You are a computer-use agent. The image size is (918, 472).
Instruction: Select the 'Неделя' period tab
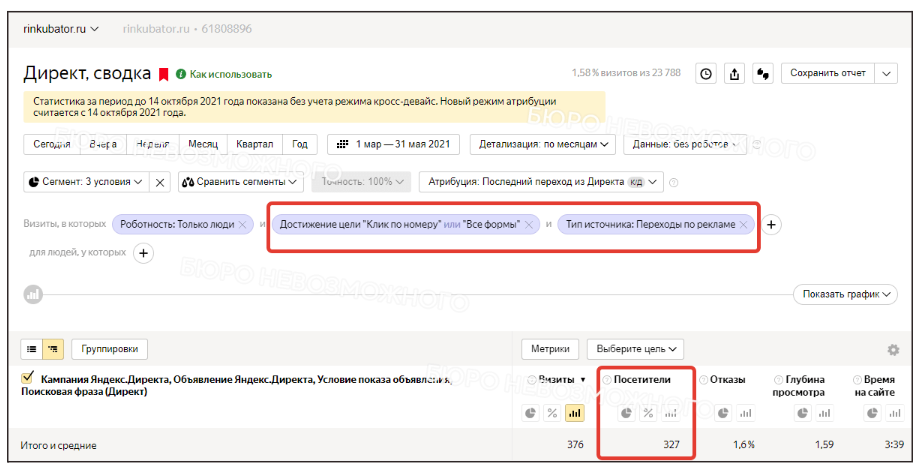click(152, 144)
